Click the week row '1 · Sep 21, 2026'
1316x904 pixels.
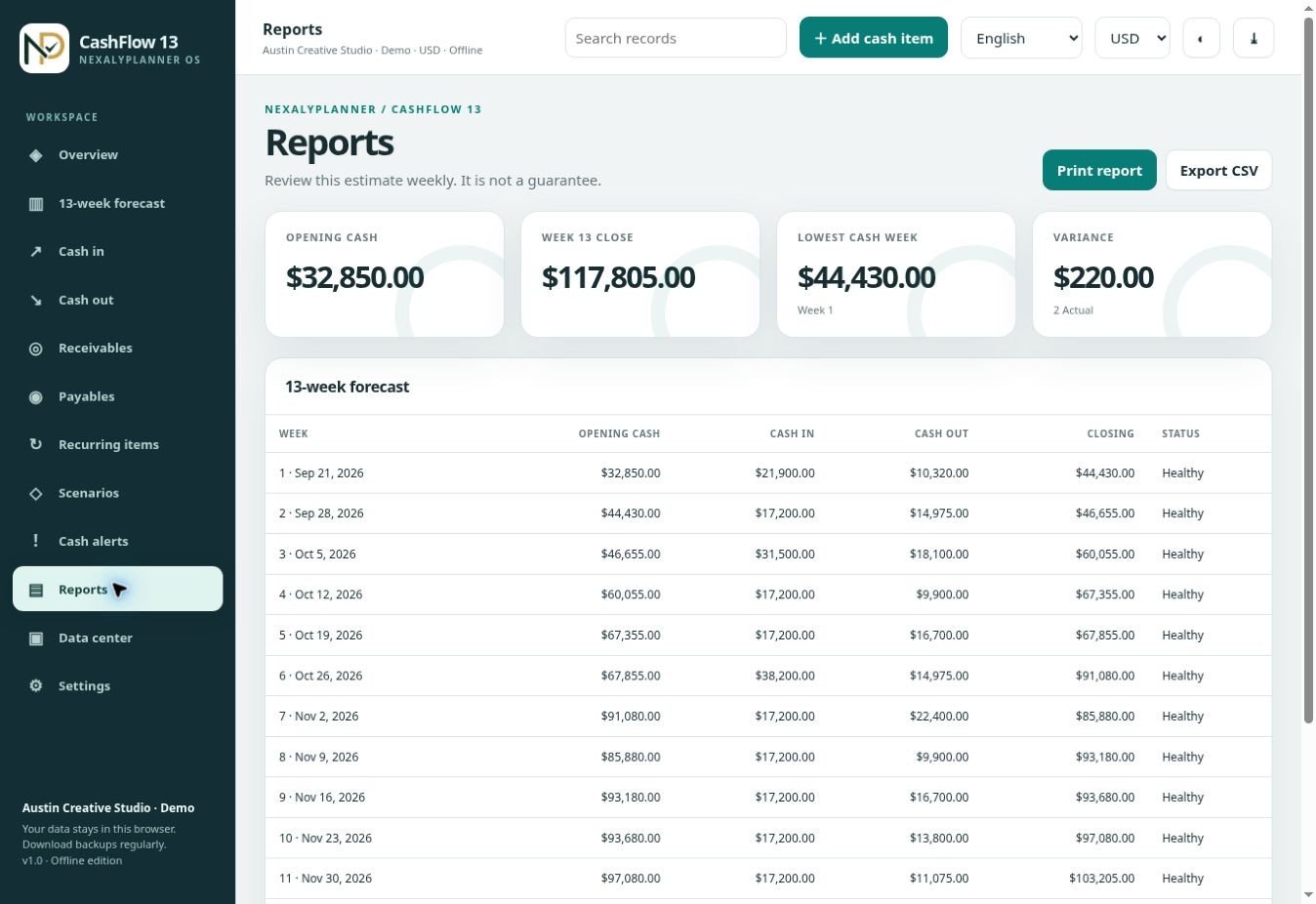coord(768,473)
